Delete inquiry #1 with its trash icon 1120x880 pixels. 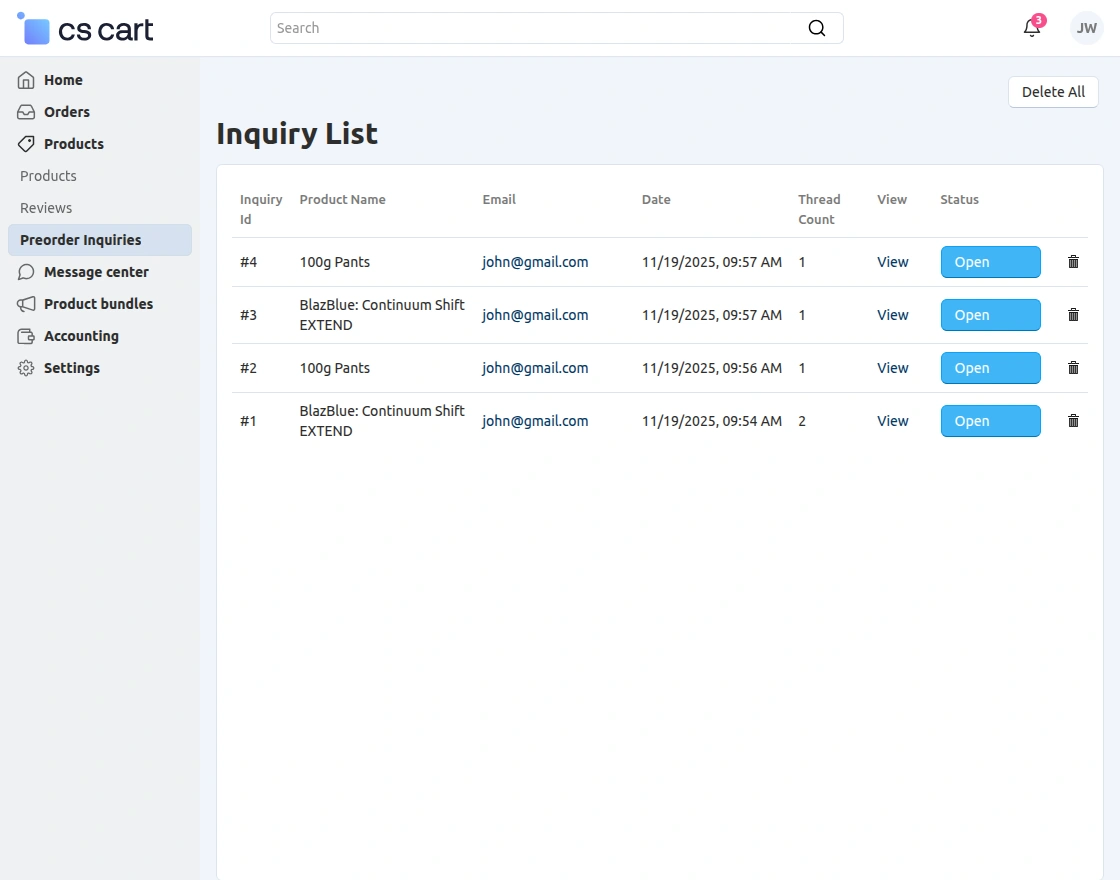point(1073,421)
